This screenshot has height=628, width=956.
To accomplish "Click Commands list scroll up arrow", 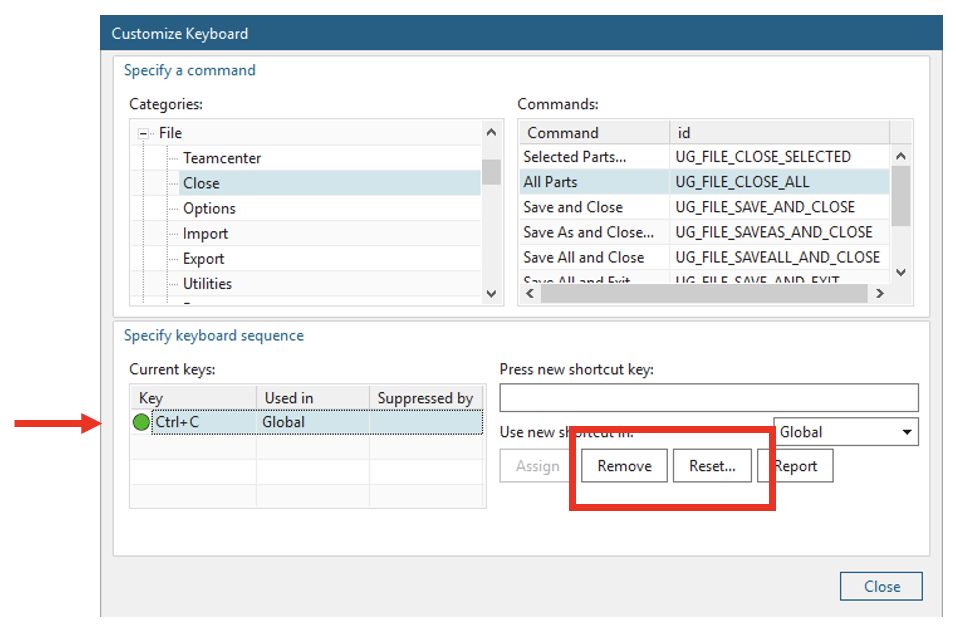I will tap(901, 156).
